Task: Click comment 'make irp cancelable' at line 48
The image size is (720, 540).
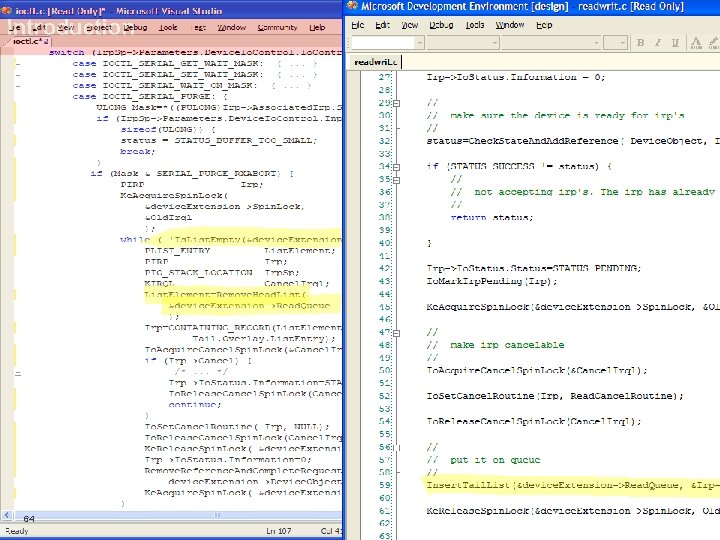Action: click(x=507, y=345)
